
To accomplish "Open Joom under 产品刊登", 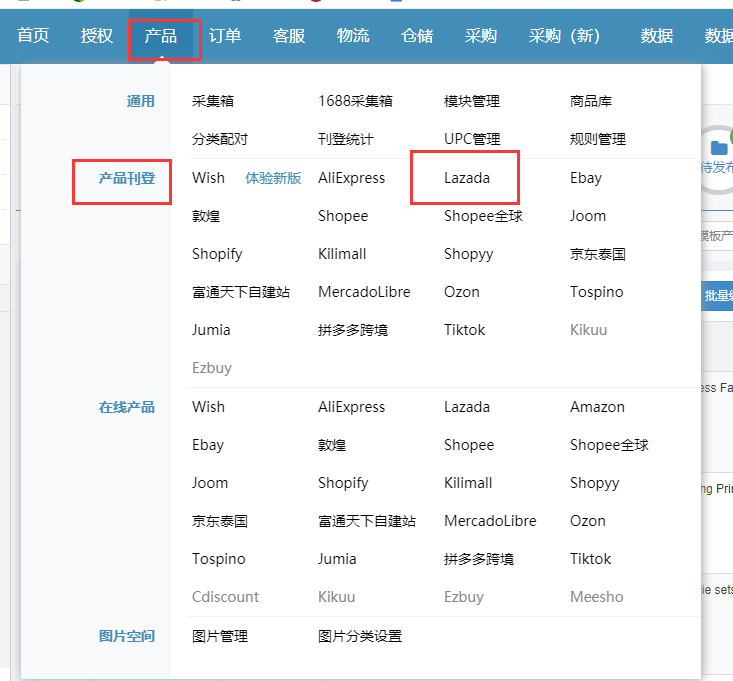I will pos(588,216).
